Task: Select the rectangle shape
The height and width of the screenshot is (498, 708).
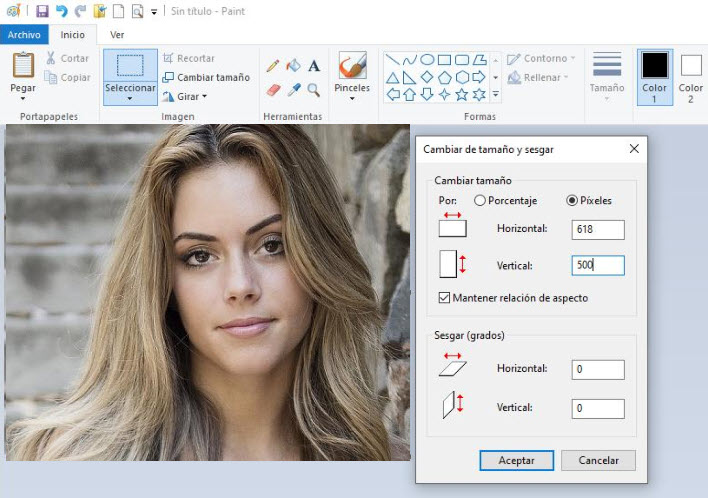Action: 444,60
